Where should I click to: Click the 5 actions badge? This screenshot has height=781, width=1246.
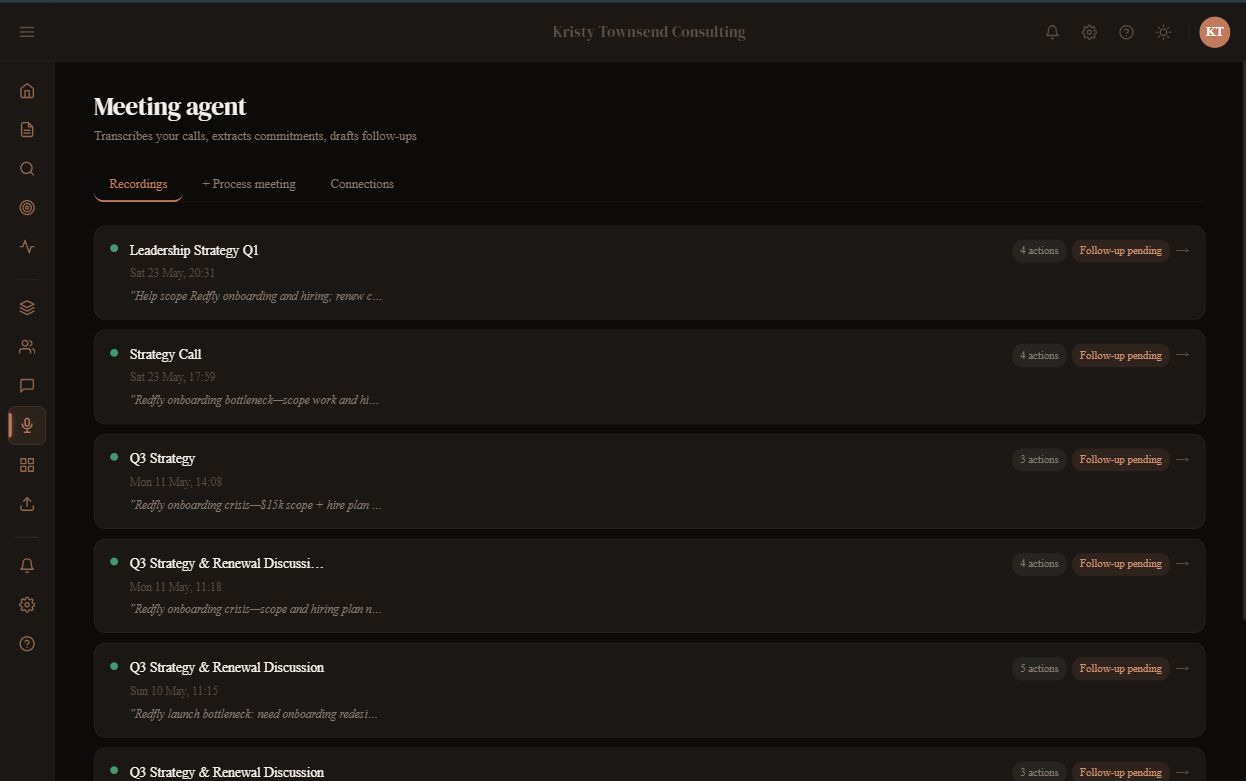coord(1039,669)
